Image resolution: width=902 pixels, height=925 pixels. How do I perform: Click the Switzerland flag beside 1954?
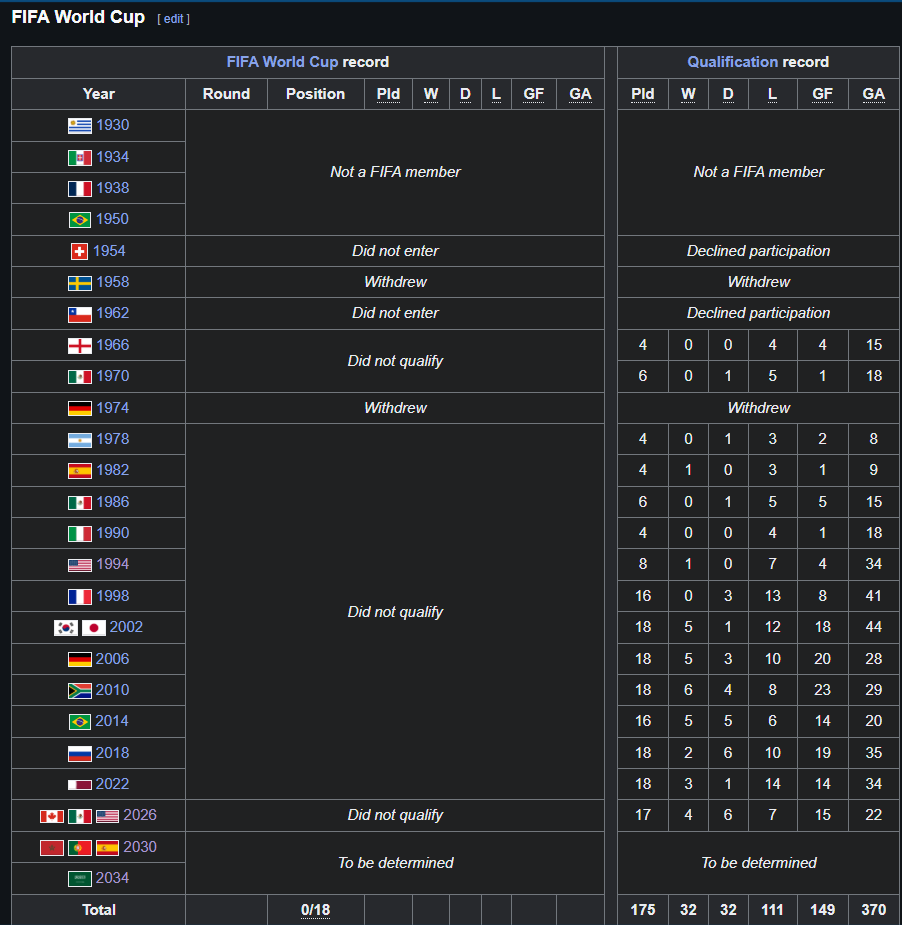79,251
